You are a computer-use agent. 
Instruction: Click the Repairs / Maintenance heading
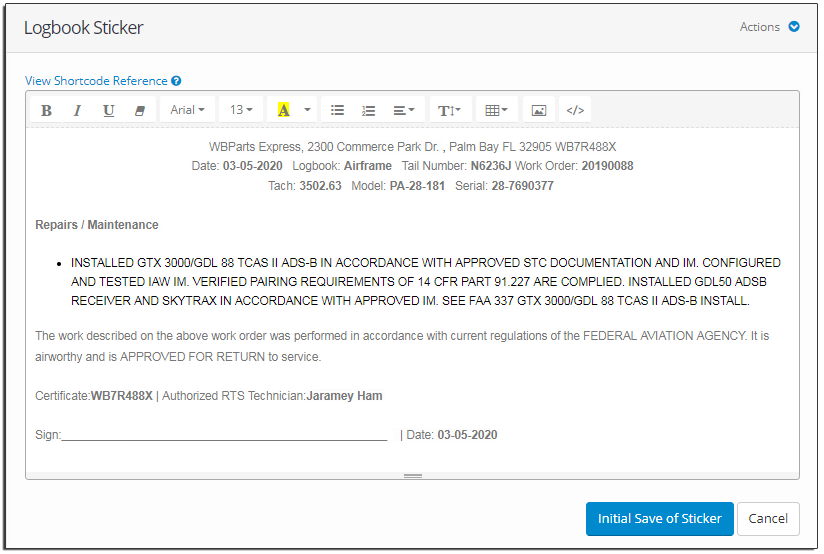(97, 225)
